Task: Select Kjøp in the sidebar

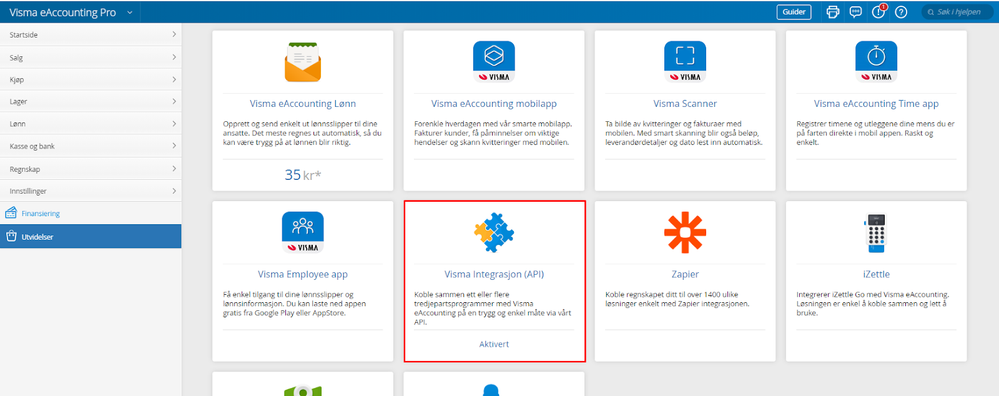Action: (x=90, y=80)
